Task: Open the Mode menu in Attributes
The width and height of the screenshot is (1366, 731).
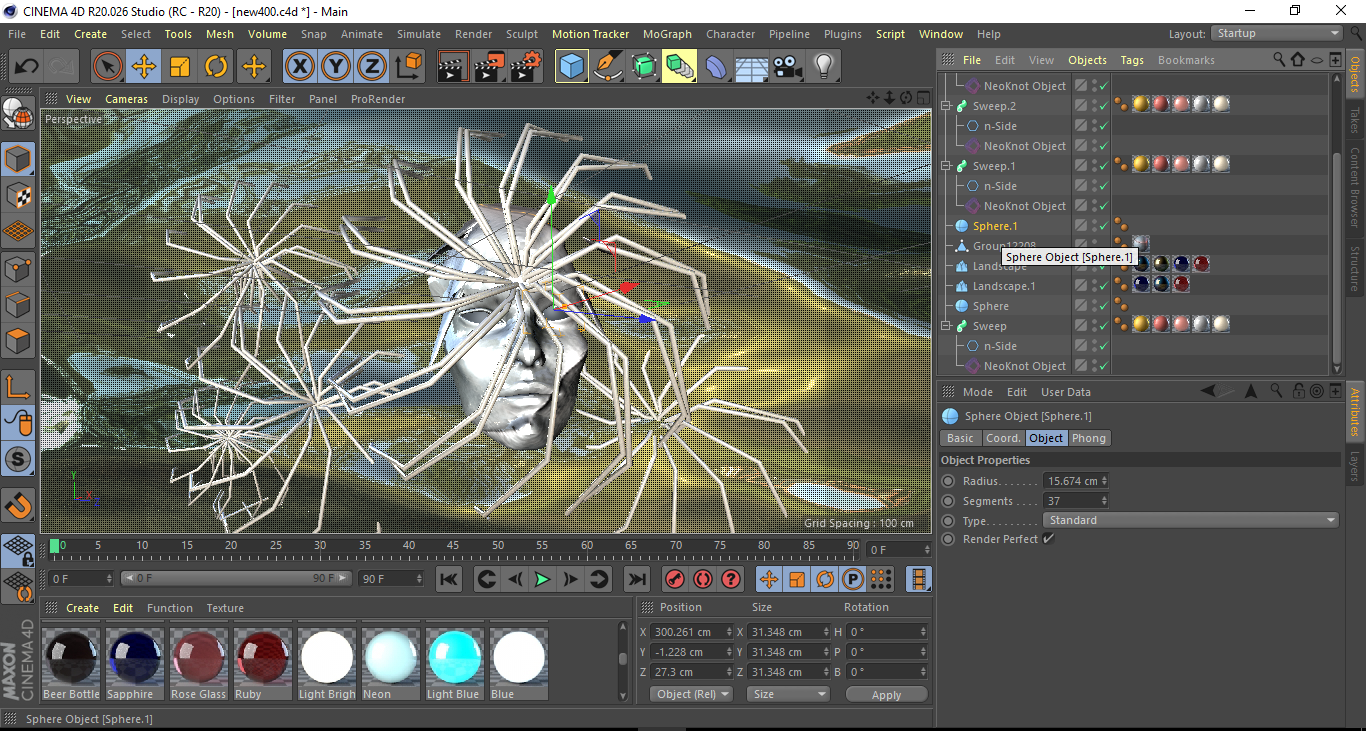Action: tap(978, 392)
